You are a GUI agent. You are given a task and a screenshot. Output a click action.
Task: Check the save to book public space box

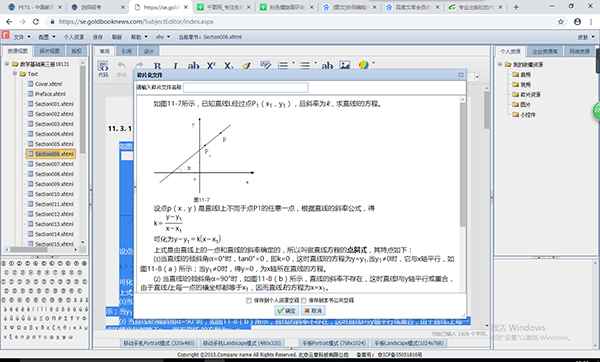click(x=304, y=300)
